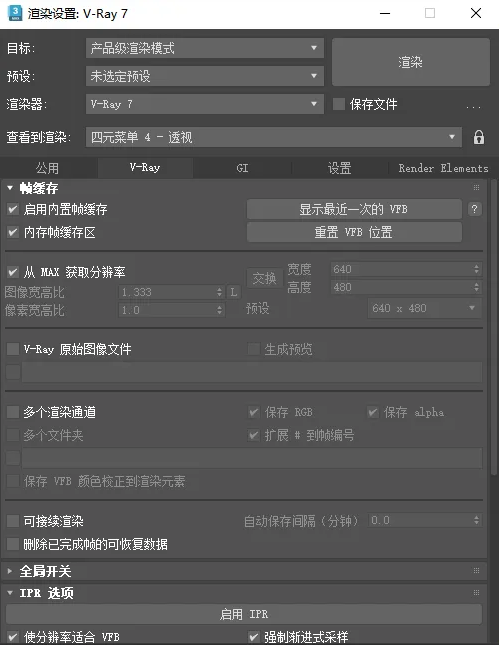Click the L lock aspect ratio button
The height and width of the screenshot is (645, 499).
pos(233,292)
